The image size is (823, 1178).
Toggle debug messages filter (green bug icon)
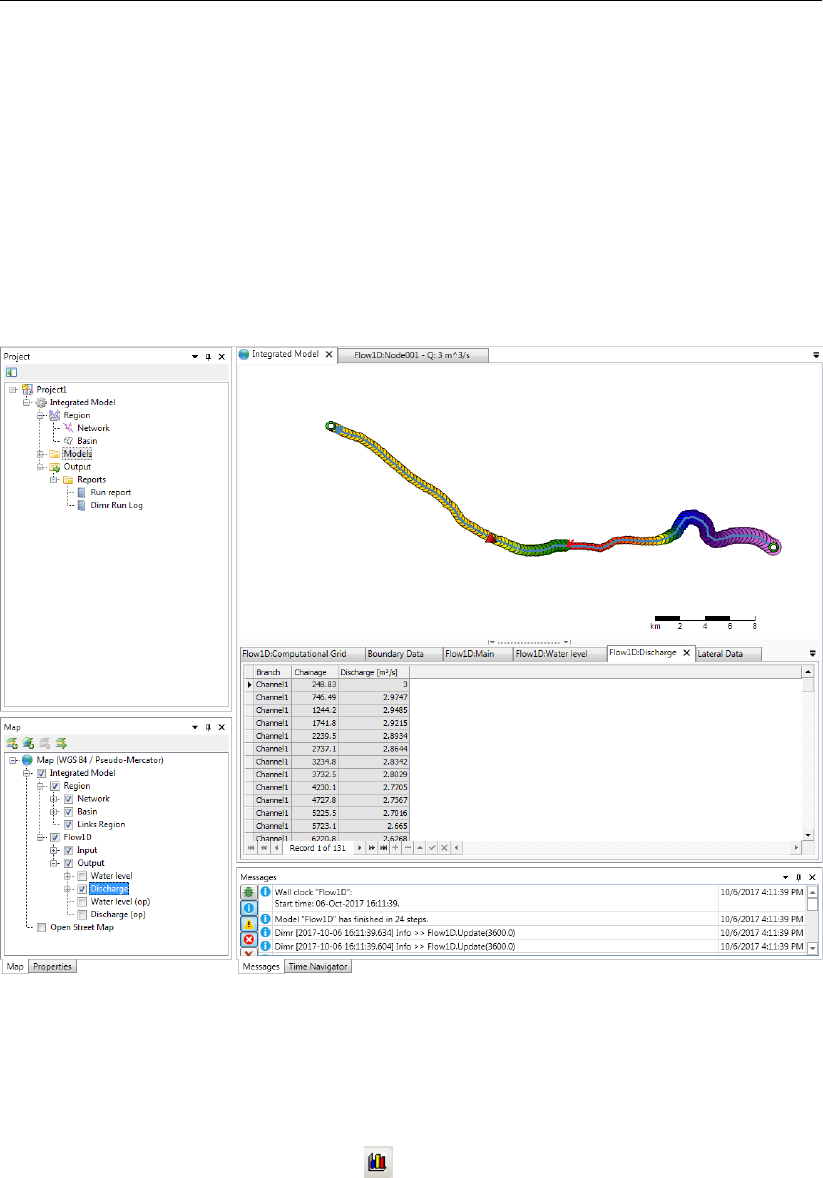(x=249, y=892)
